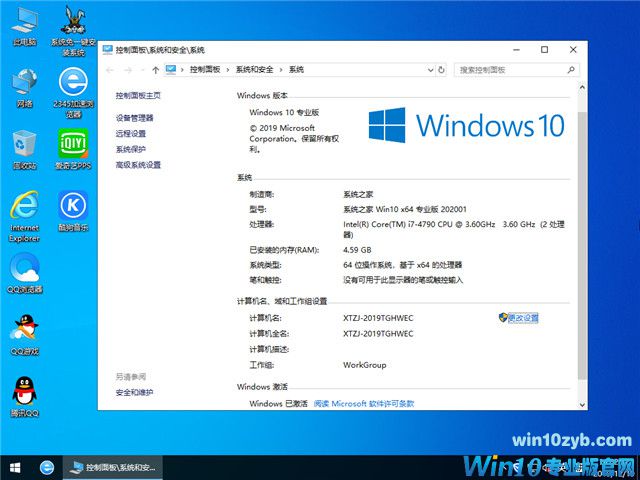Expand chevron after System and Security breadcrumb

pyautogui.click(x=281, y=70)
